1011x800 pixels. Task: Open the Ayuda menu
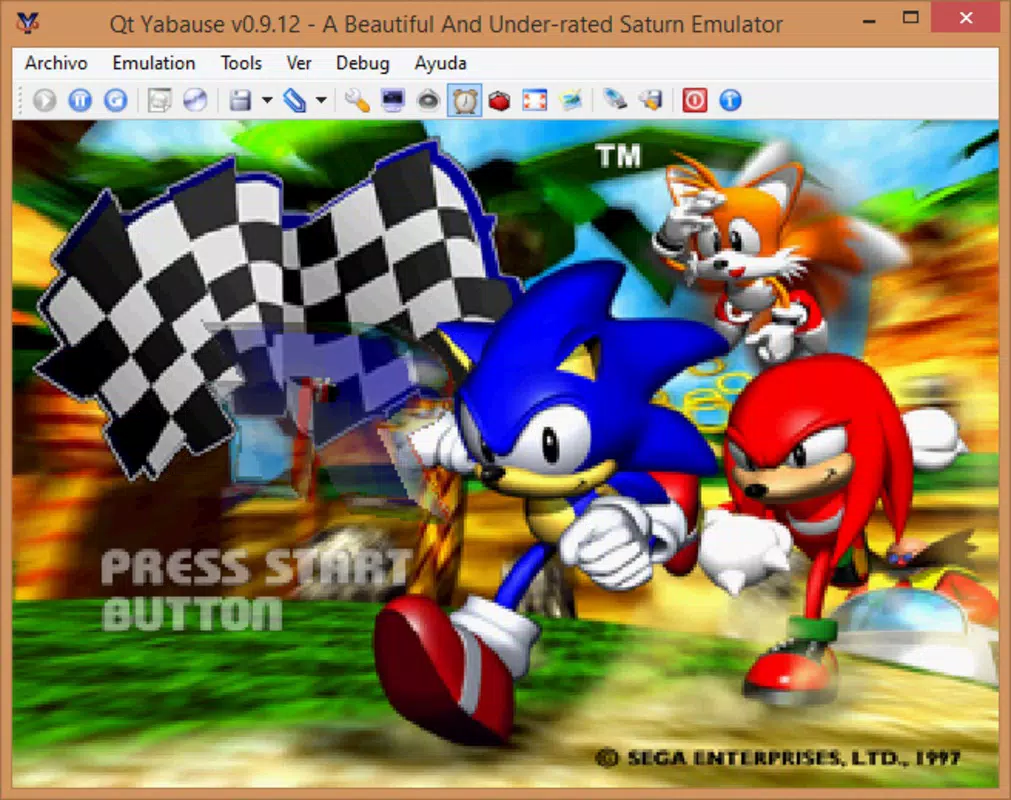tap(440, 63)
